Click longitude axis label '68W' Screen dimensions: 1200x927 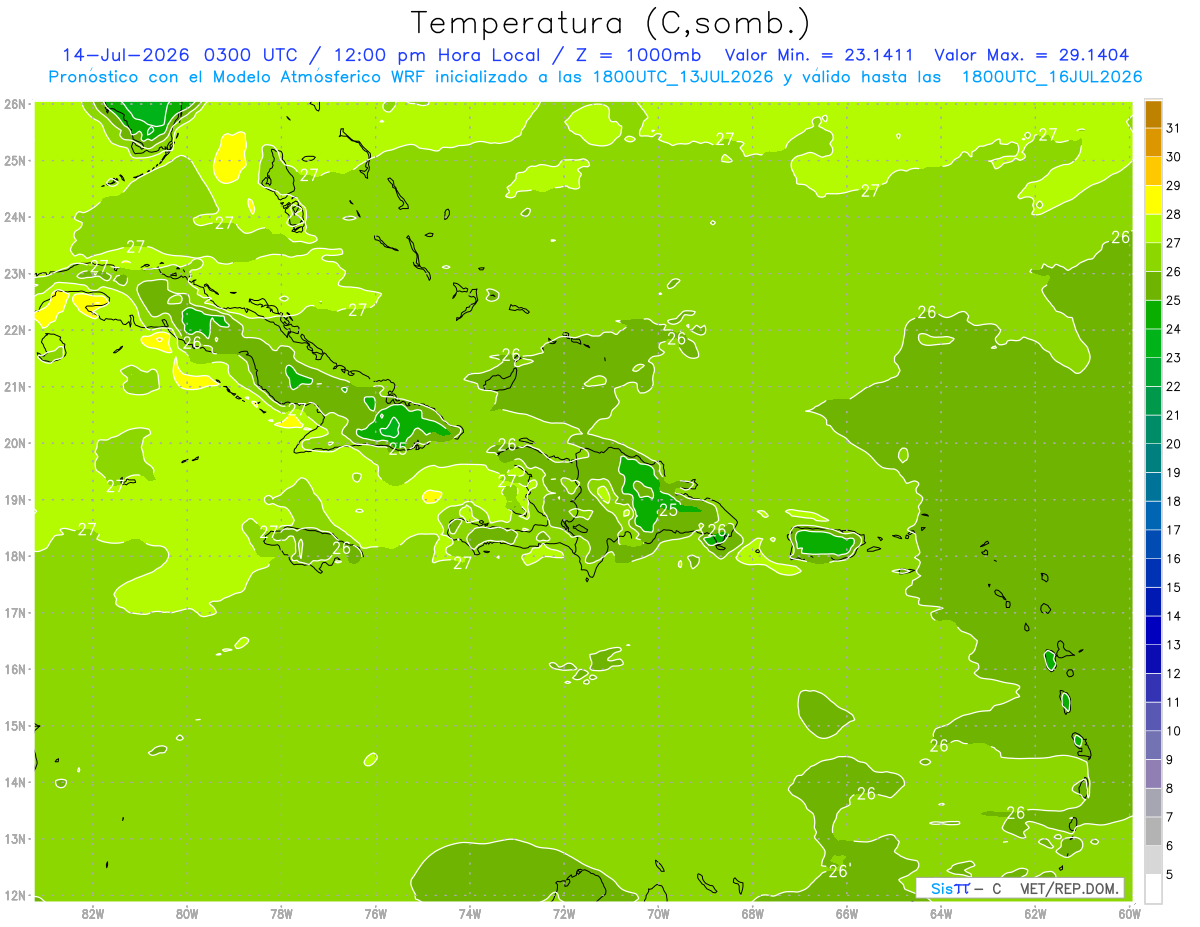tap(752, 913)
